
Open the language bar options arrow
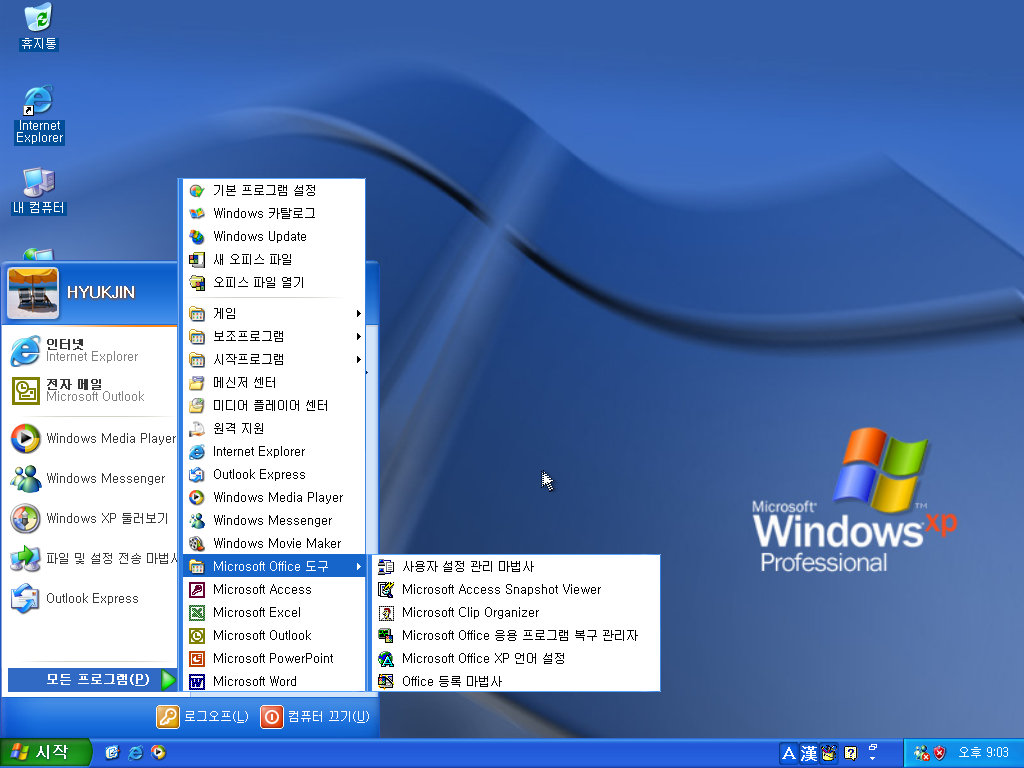(x=872, y=759)
